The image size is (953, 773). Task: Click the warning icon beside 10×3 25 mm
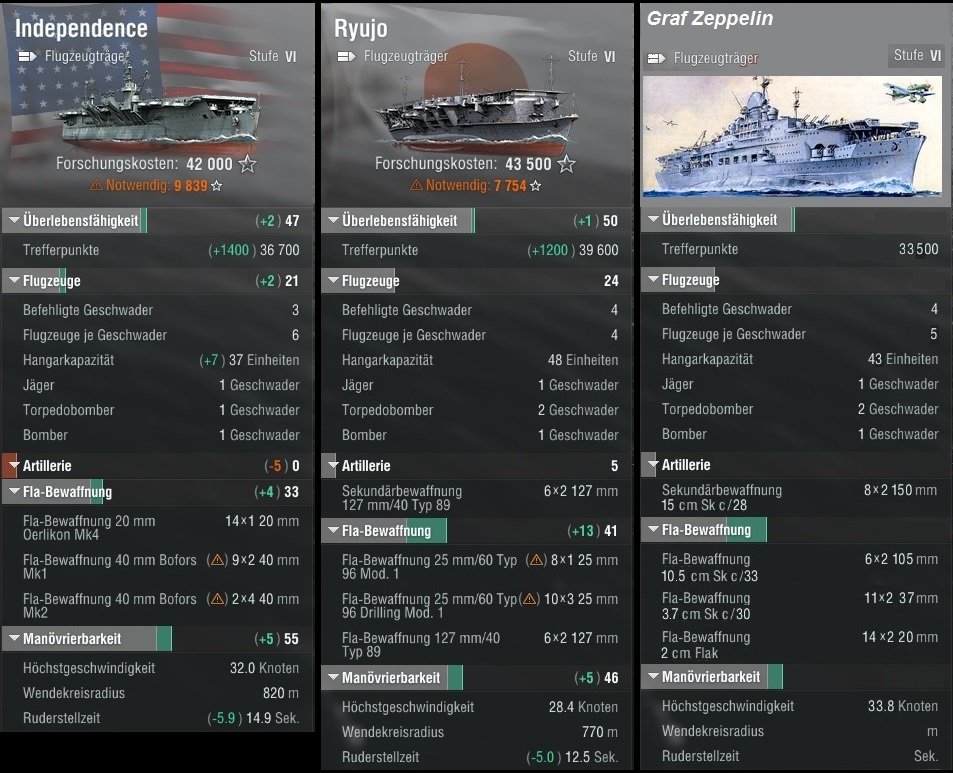[535, 599]
